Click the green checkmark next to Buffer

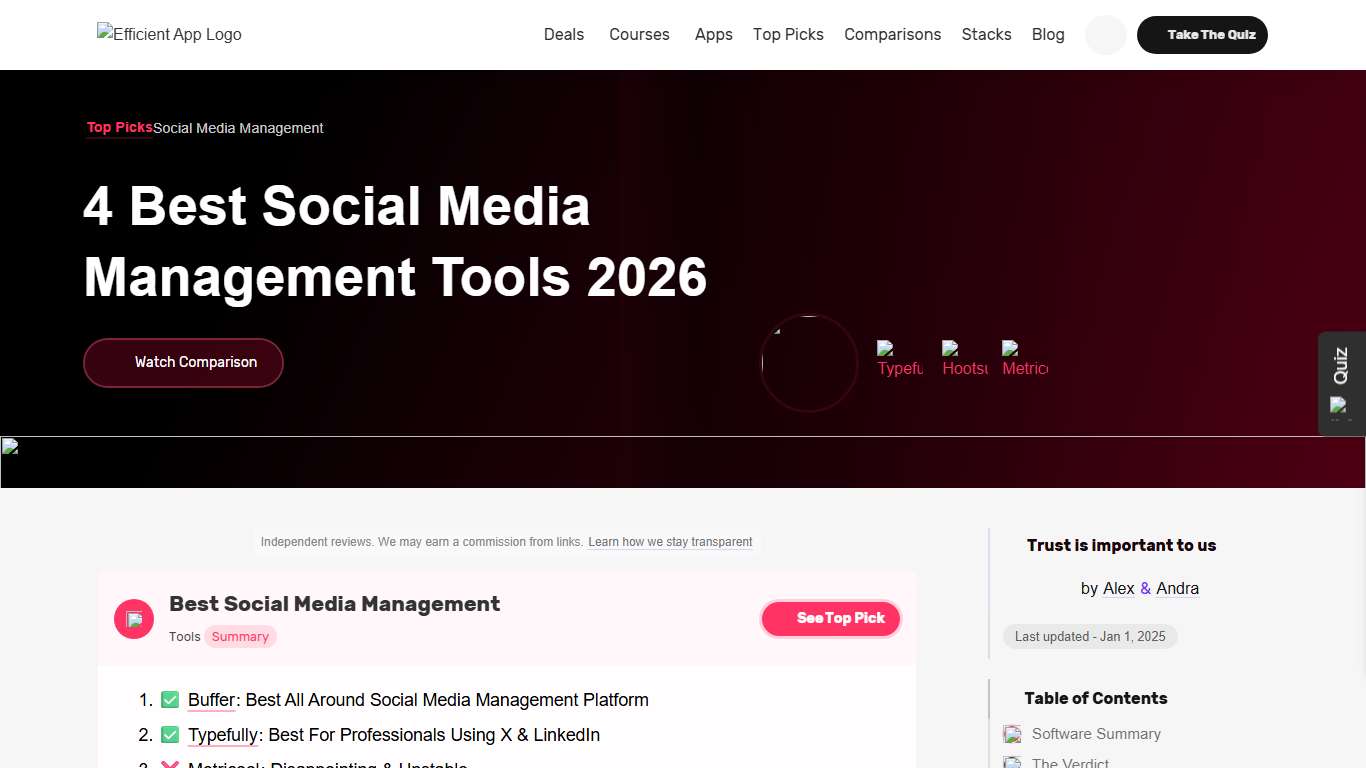(x=169, y=700)
